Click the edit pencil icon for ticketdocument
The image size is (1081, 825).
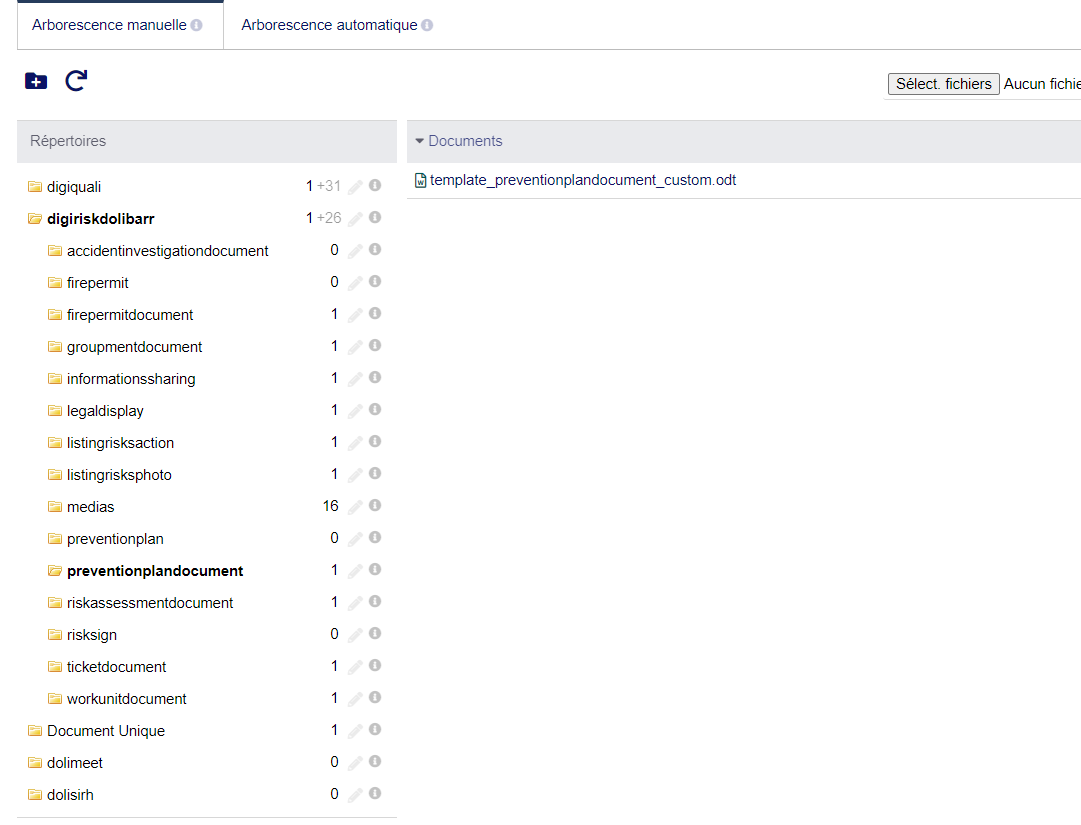tap(355, 666)
